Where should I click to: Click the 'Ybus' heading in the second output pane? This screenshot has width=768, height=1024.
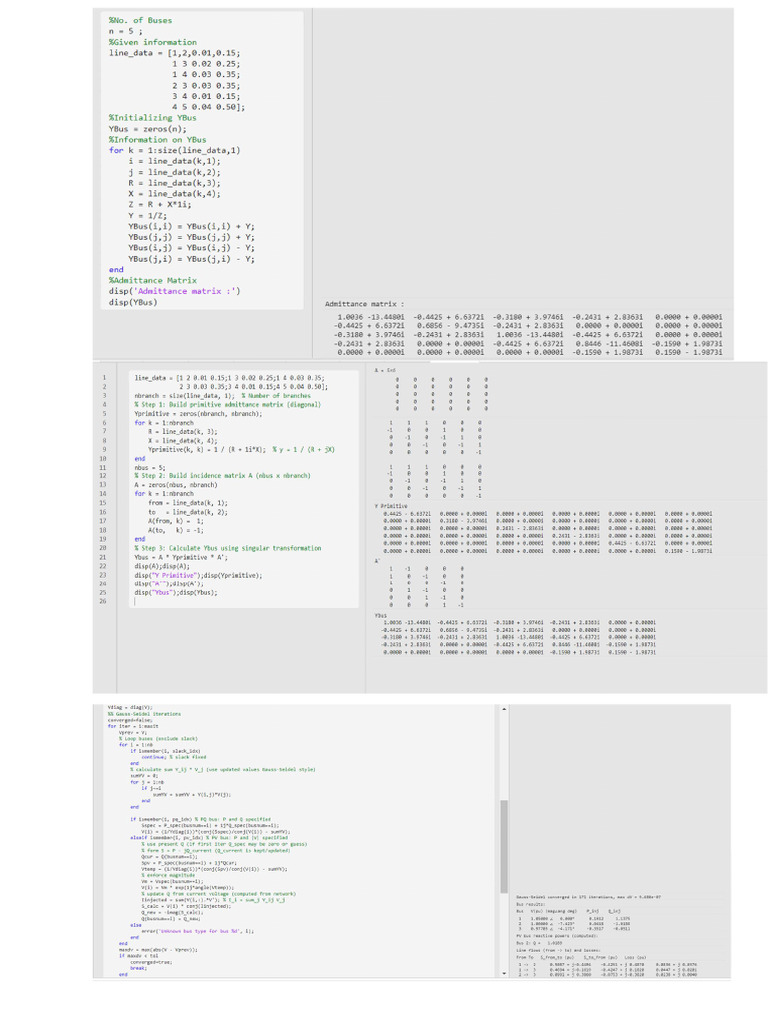pos(380,615)
